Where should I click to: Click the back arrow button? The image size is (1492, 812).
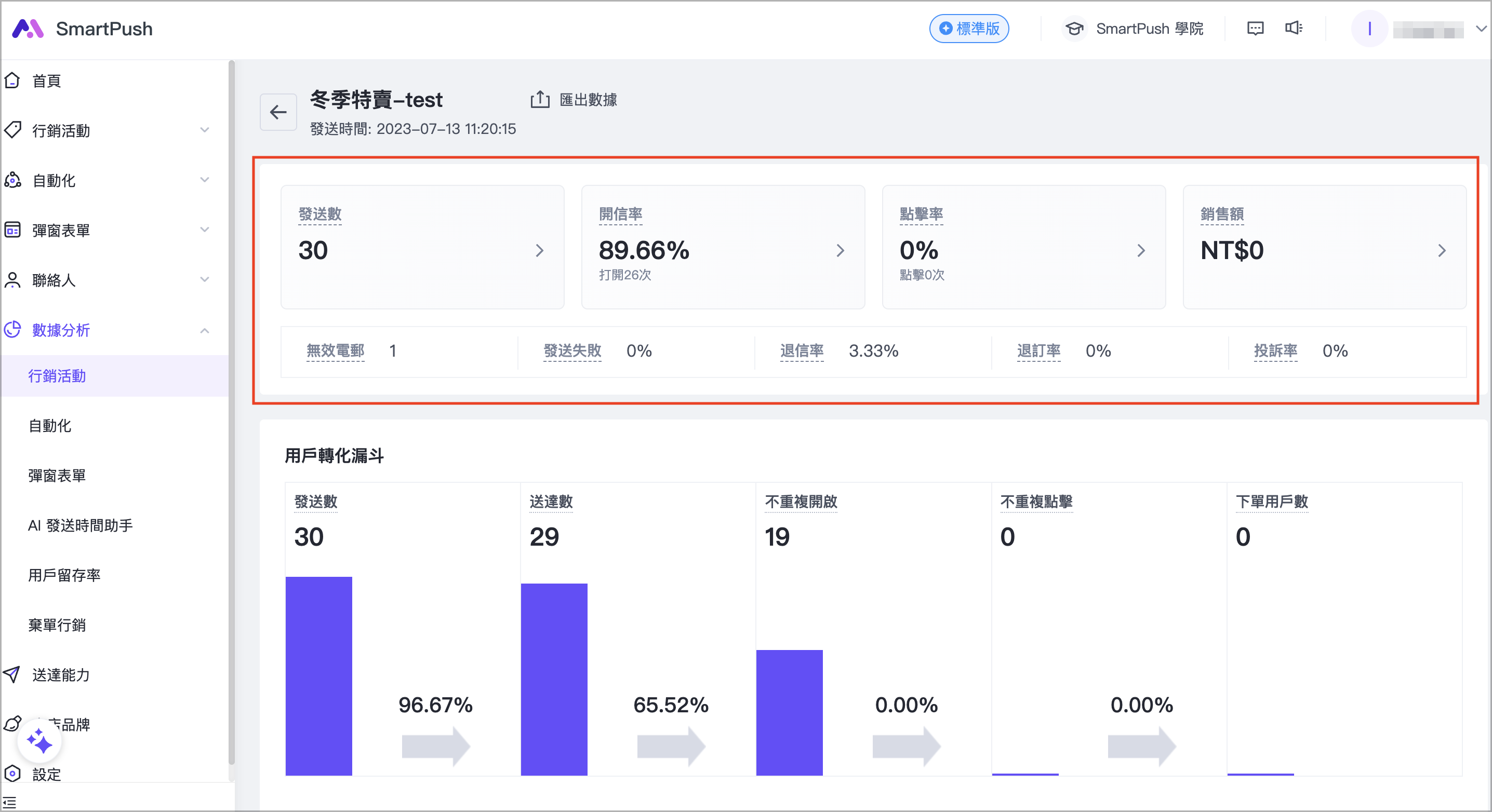pyautogui.click(x=278, y=112)
